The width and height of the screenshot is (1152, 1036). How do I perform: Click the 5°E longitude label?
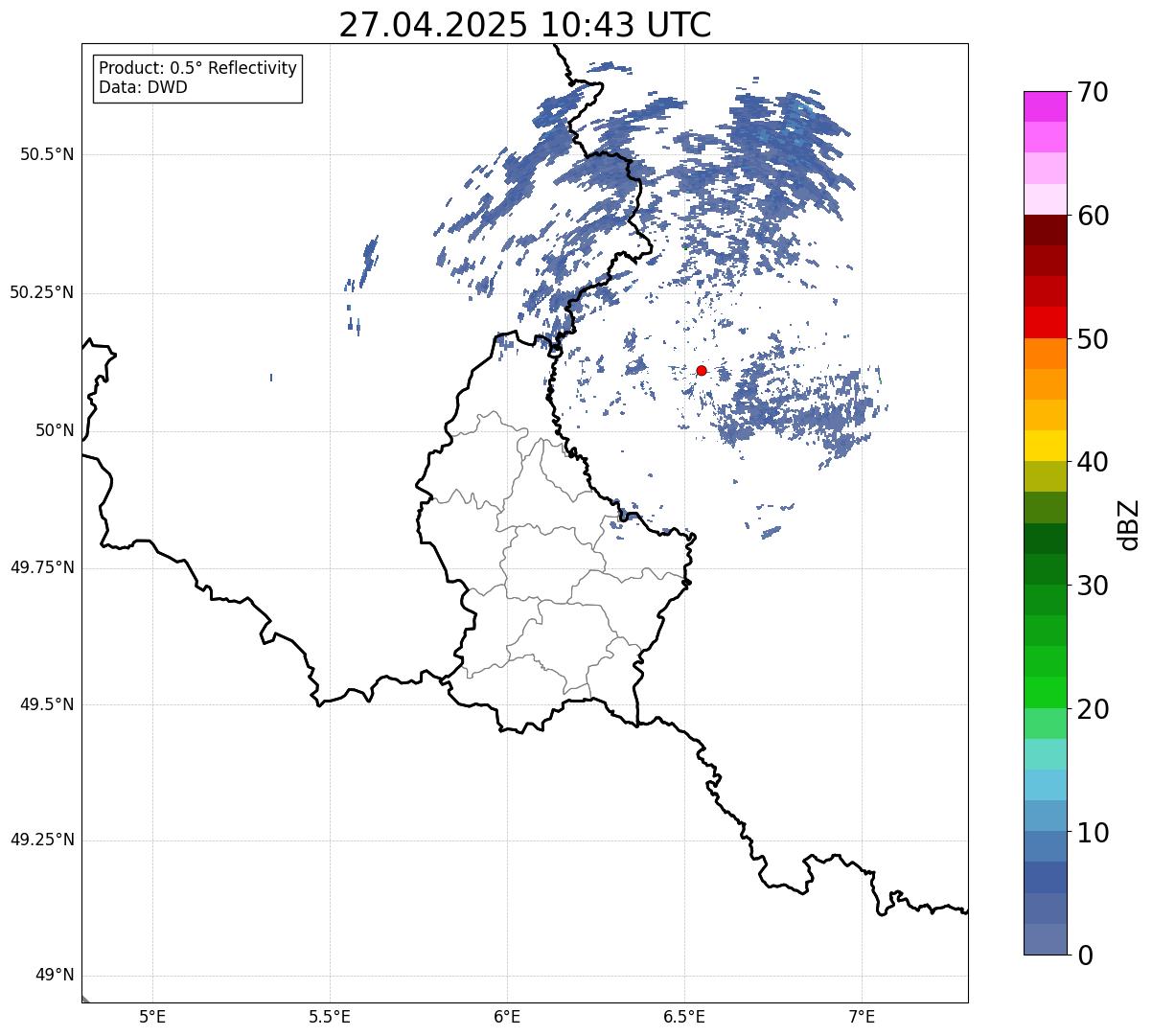tap(153, 1017)
